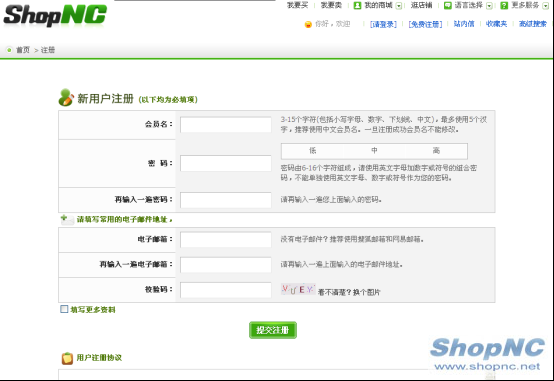The image size is (554, 381).
Task: Click the [请登录] login link
Action: click(383, 24)
